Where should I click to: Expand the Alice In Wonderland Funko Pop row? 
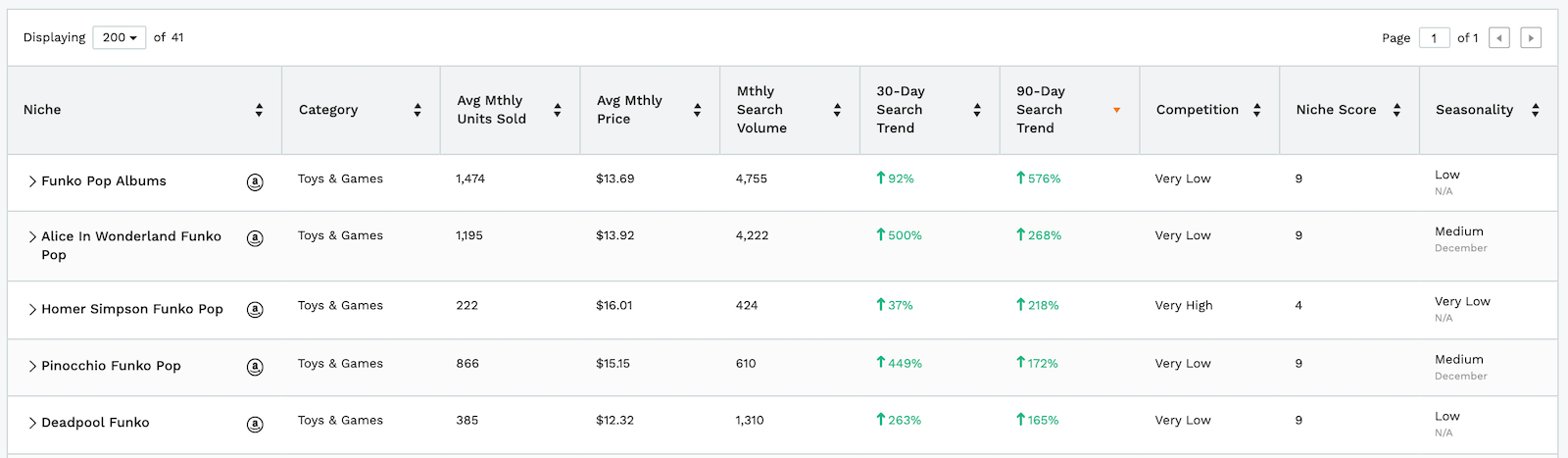coord(32,237)
